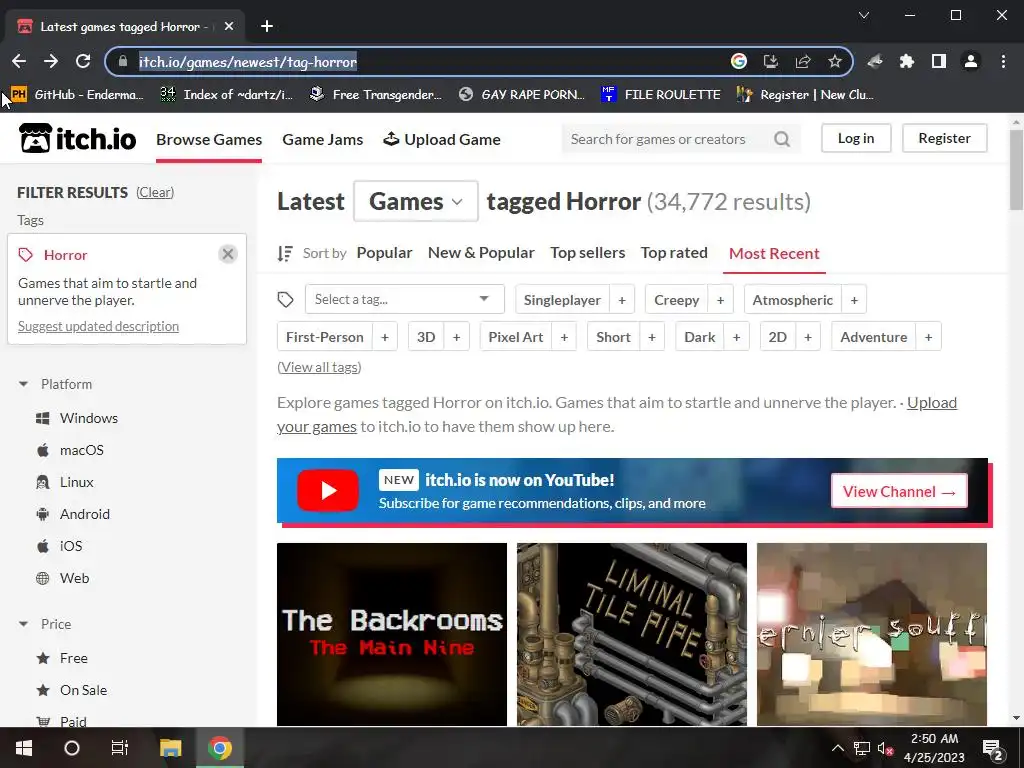The image size is (1024, 768).
Task: Sort by Top sellers
Action: point(588,253)
